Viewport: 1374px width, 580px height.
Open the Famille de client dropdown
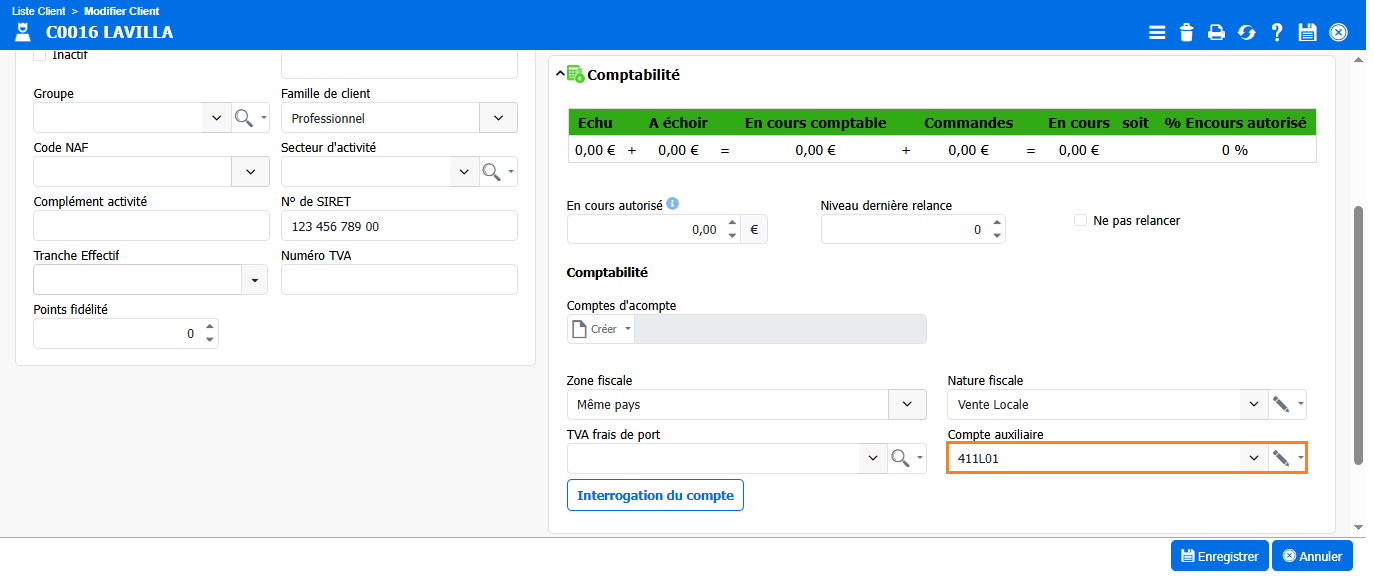point(498,118)
